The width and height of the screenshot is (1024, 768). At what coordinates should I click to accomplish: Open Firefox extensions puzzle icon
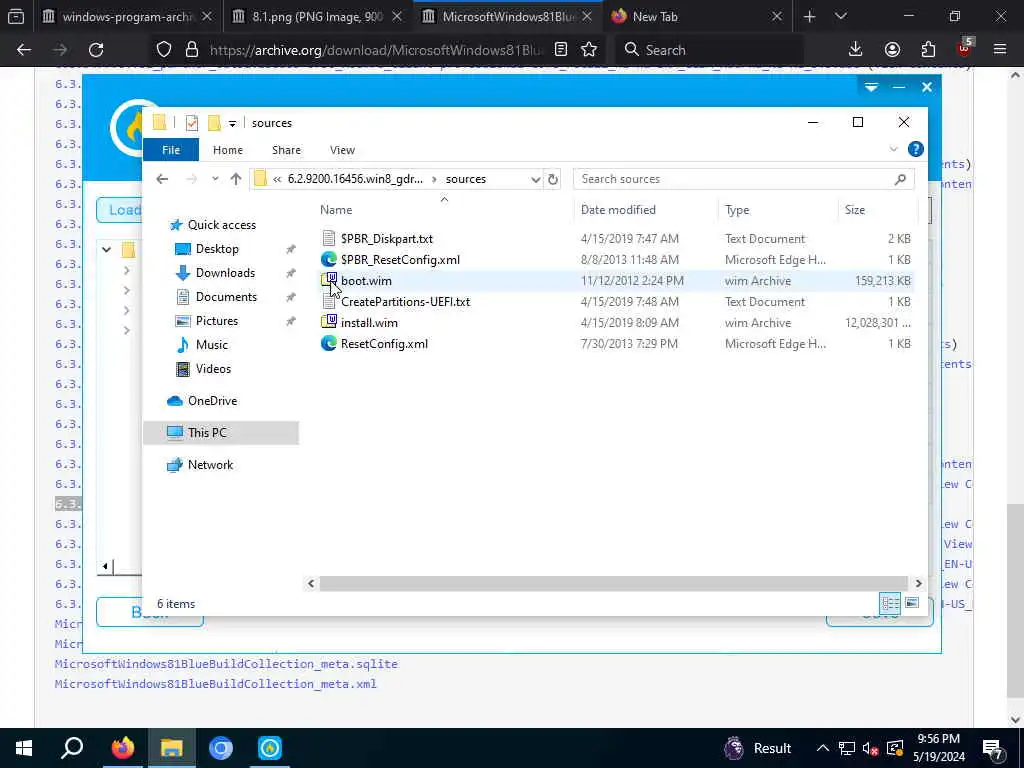pyautogui.click(x=928, y=50)
